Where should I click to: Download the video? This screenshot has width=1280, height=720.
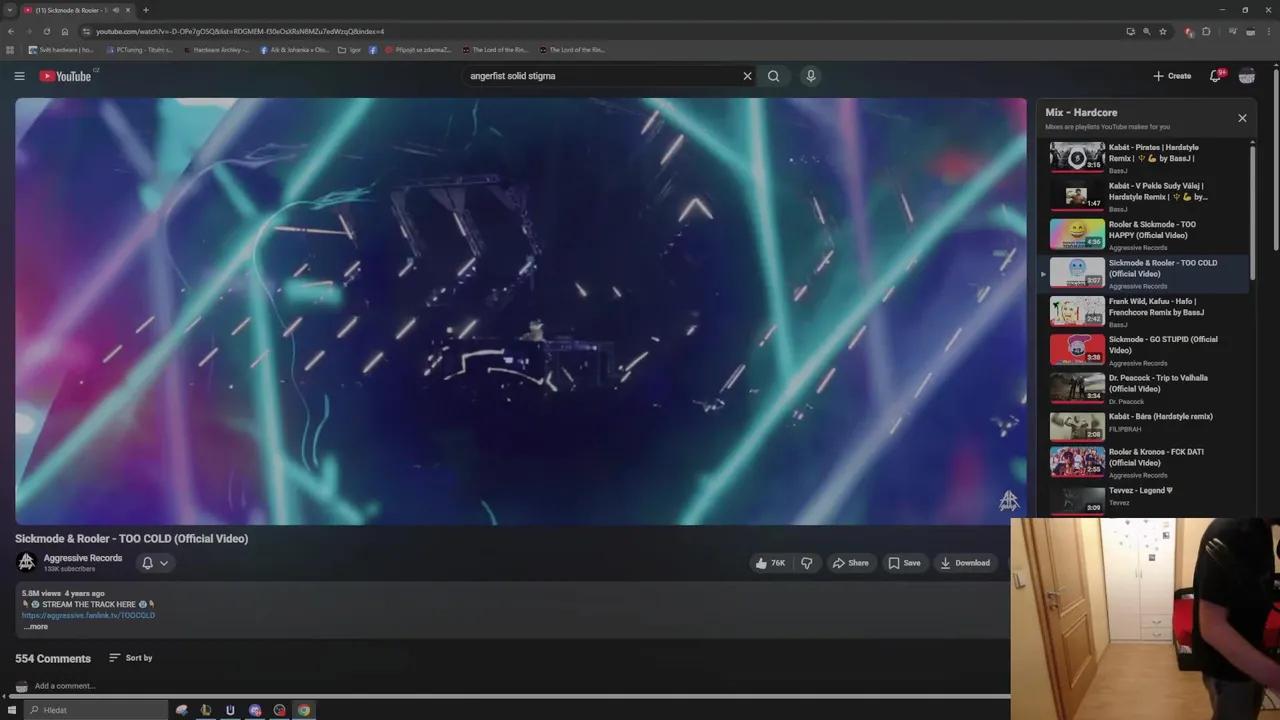coord(966,563)
